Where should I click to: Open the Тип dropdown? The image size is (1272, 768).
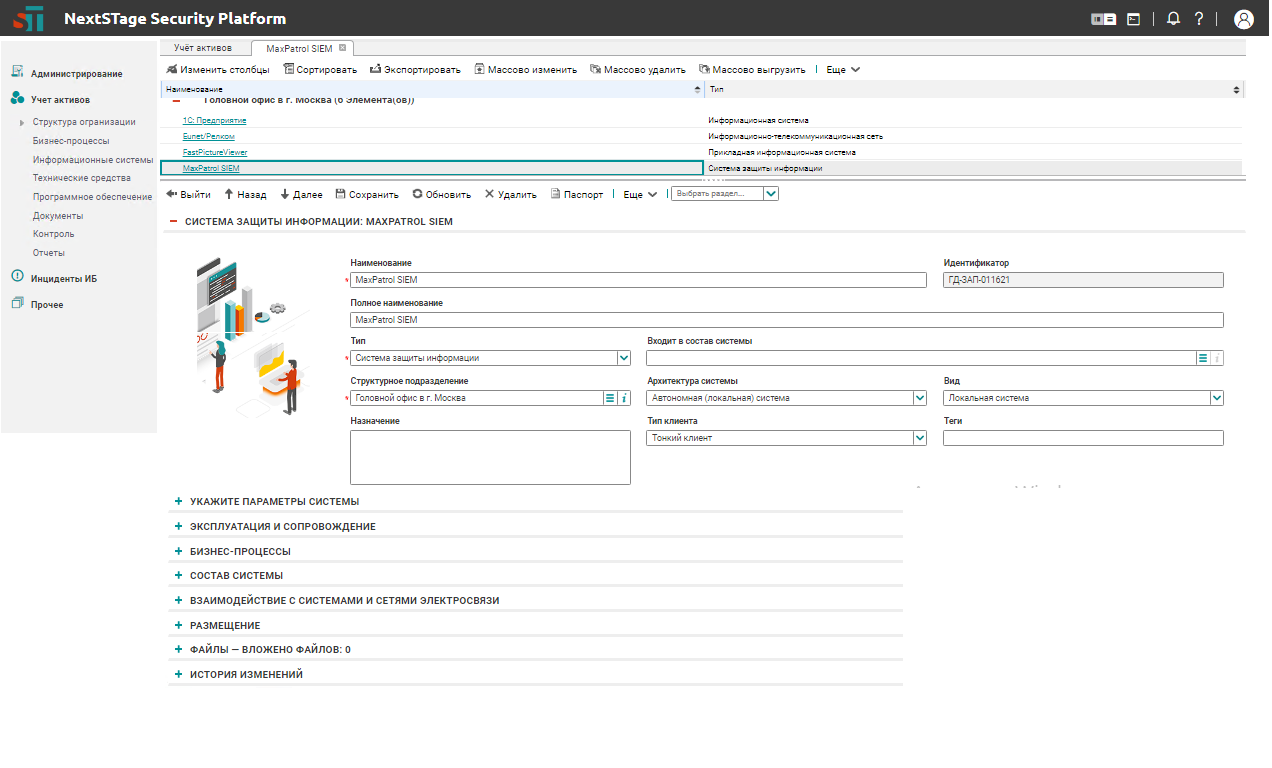point(624,357)
